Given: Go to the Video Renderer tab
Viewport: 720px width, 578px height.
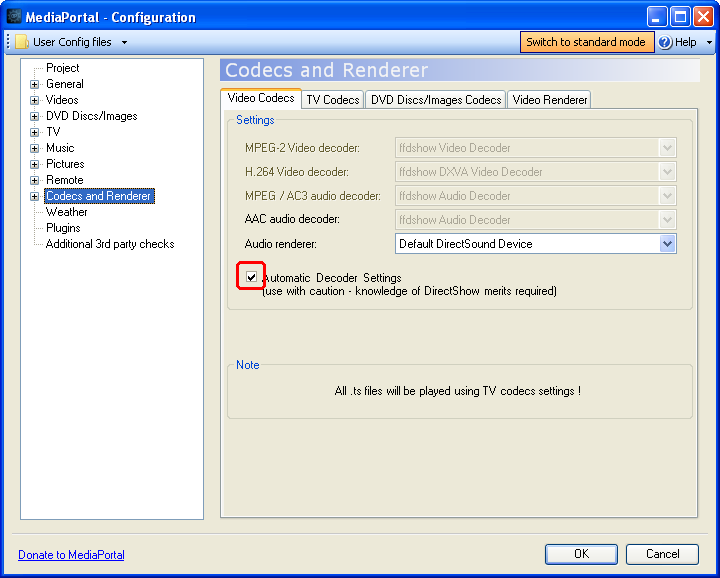Looking at the screenshot, I should 549,100.
